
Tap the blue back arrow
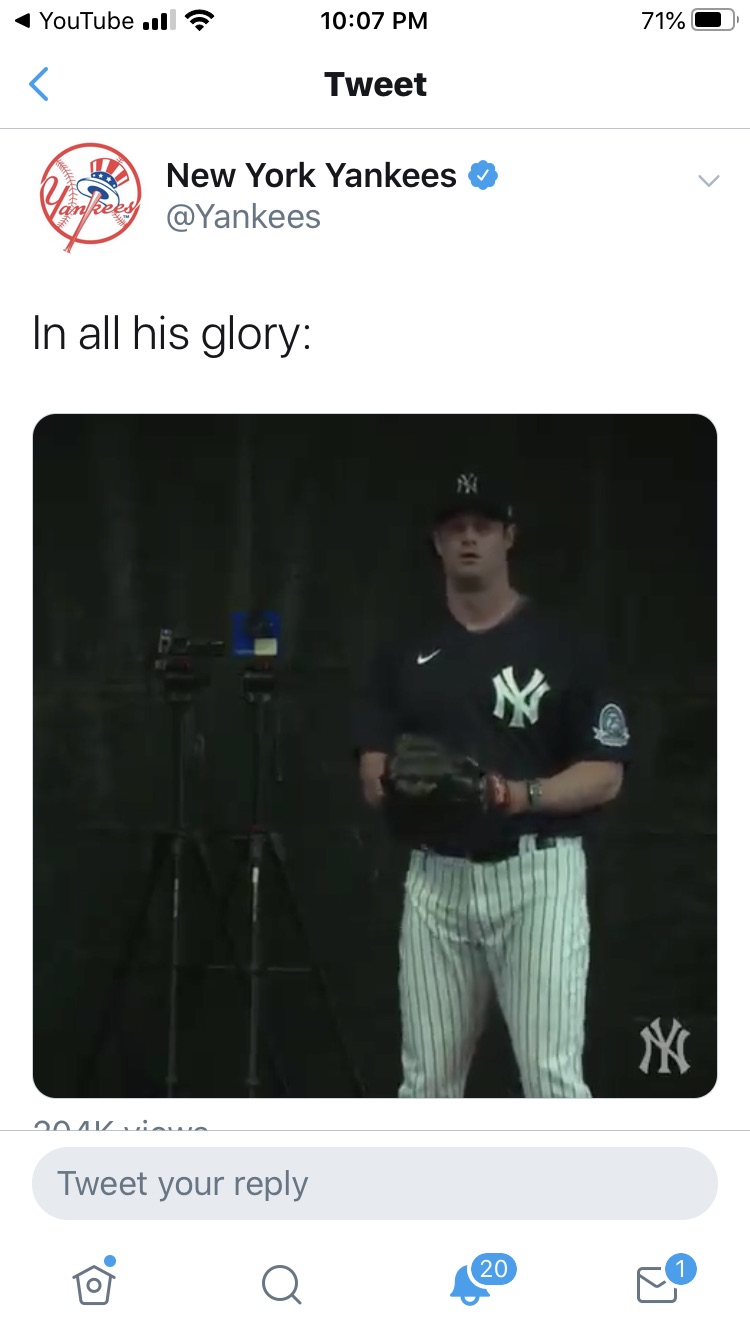pyautogui.click(x=39, y=85)
